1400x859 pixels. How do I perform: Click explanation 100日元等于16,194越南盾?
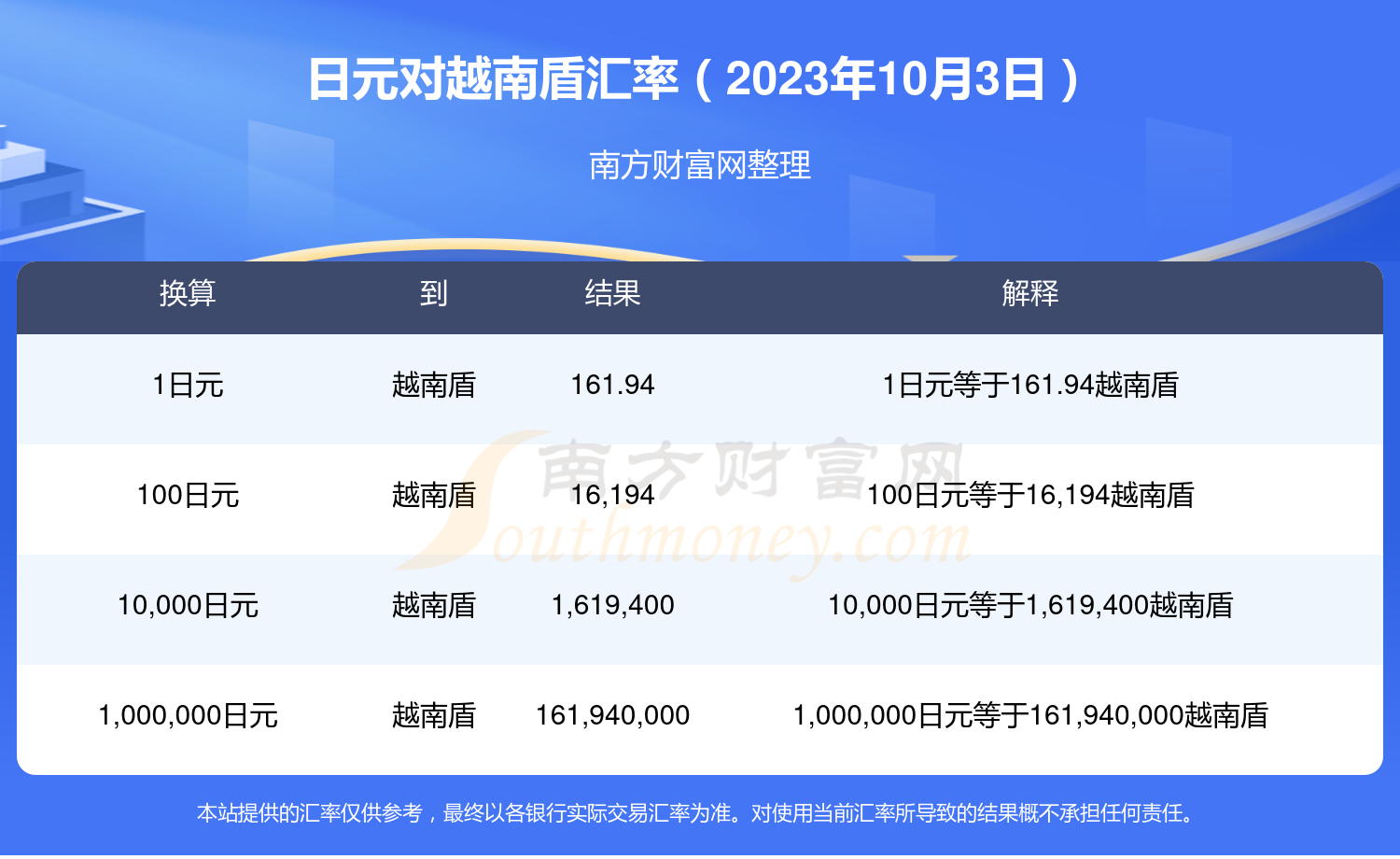coord(1030,495)
